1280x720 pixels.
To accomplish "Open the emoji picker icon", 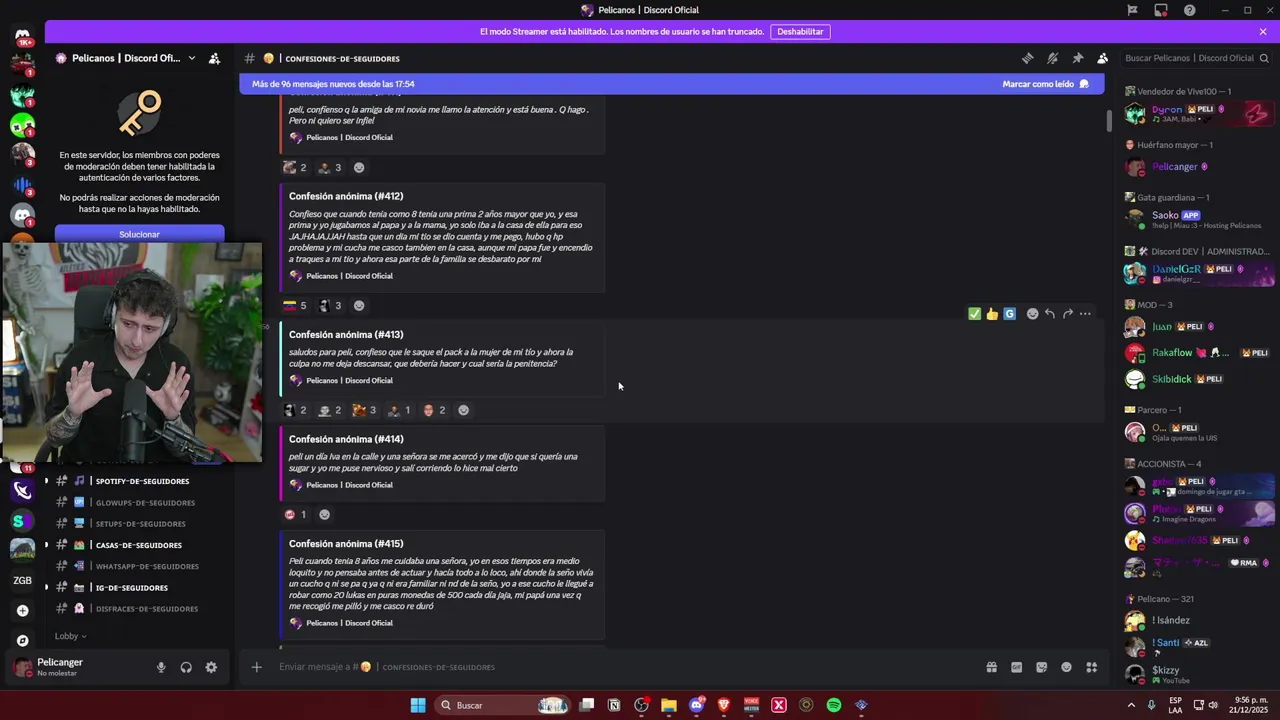I will coord(1066,667).
